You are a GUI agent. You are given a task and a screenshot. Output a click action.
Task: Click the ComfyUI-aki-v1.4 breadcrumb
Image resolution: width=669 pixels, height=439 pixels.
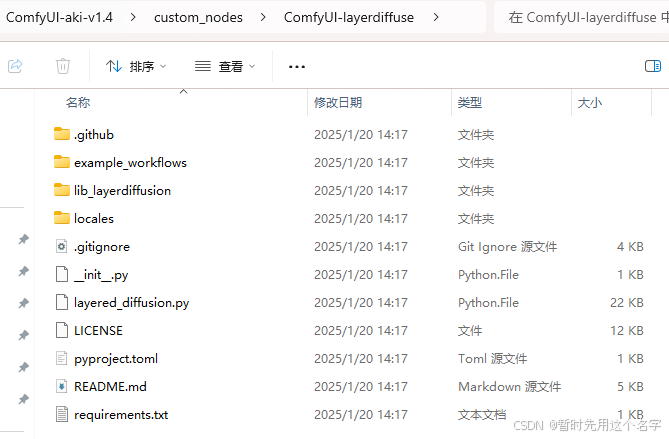59,17
